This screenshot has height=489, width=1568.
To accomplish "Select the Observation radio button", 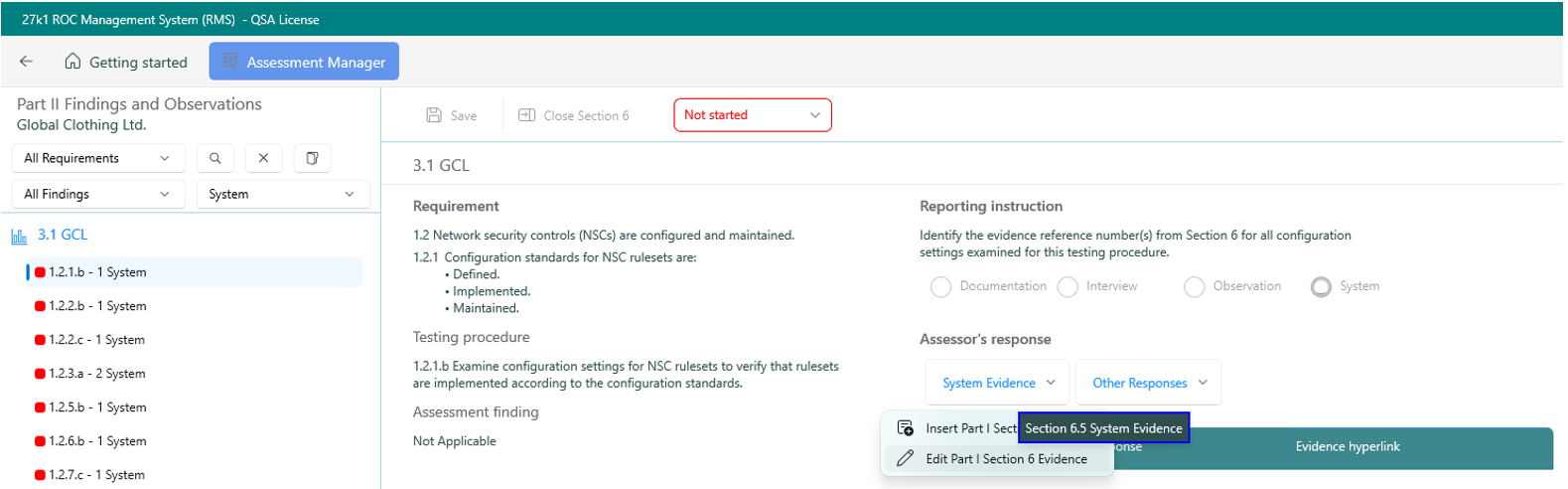I will click(x=1195, y=287).
